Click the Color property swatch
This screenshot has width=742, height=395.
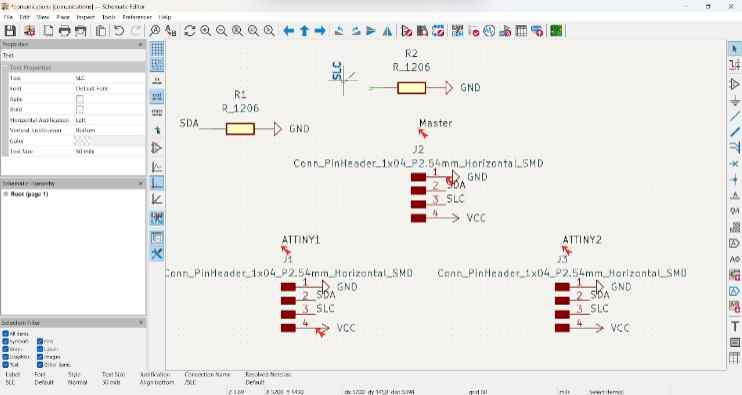coord(82,141)
